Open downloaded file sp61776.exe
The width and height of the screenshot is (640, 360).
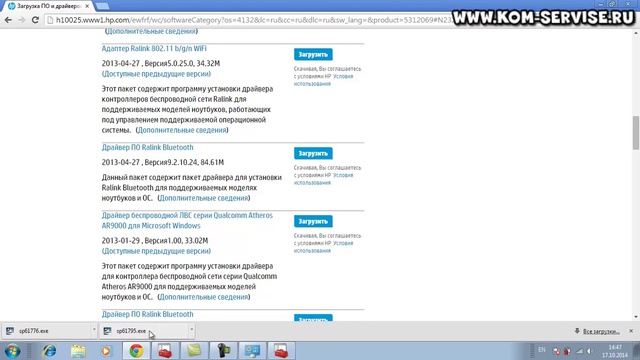tap(47, 331)
